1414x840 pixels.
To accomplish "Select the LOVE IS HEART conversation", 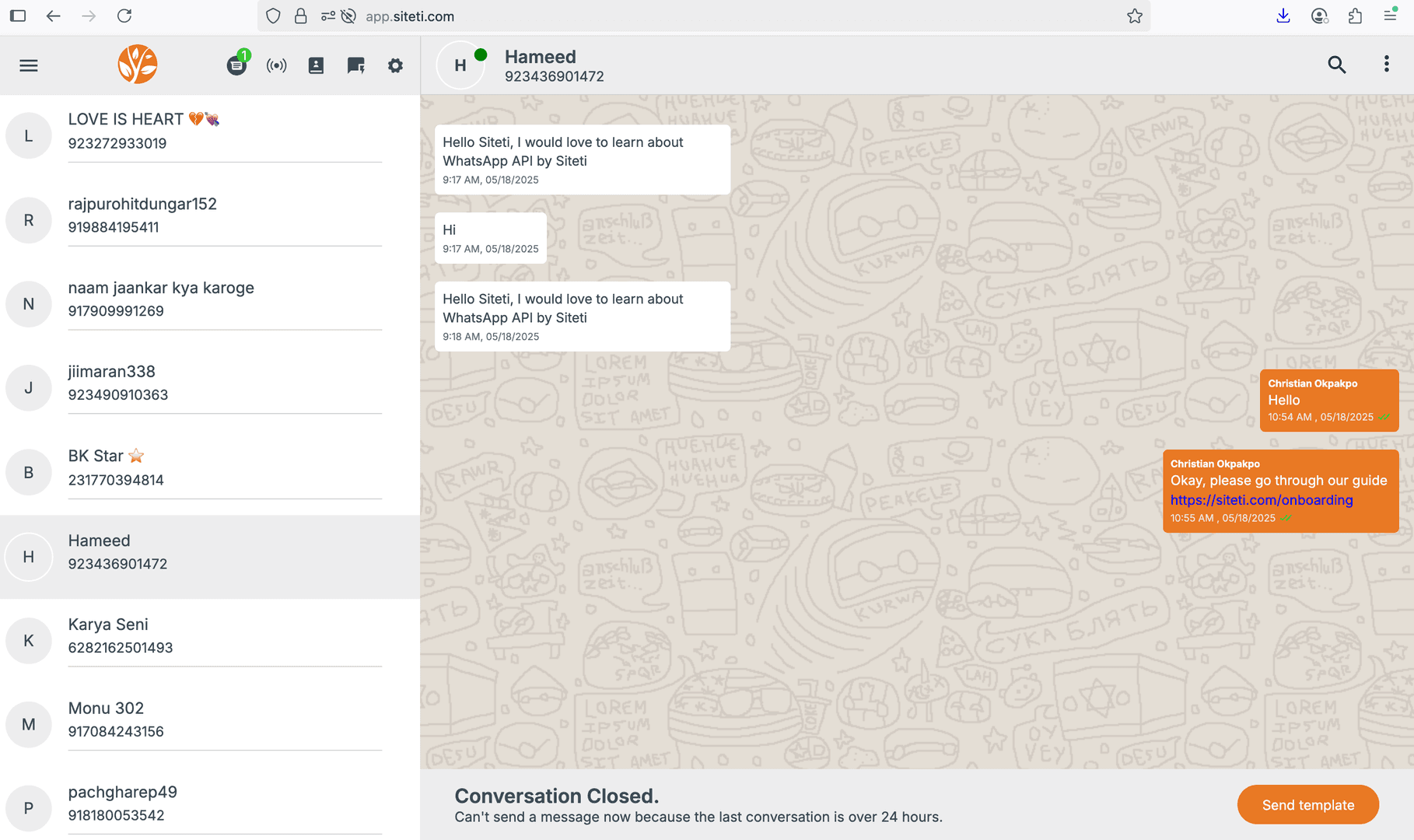I will [210, 131].
